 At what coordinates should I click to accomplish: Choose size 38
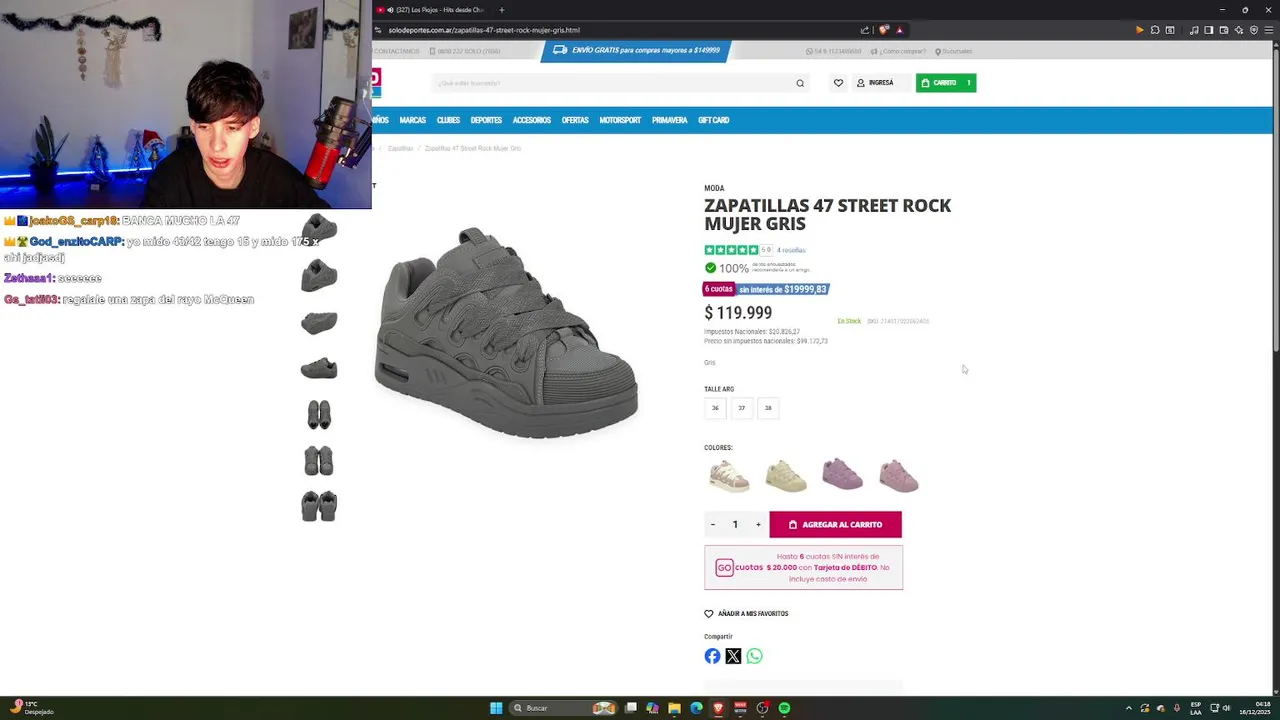point(768,408)
